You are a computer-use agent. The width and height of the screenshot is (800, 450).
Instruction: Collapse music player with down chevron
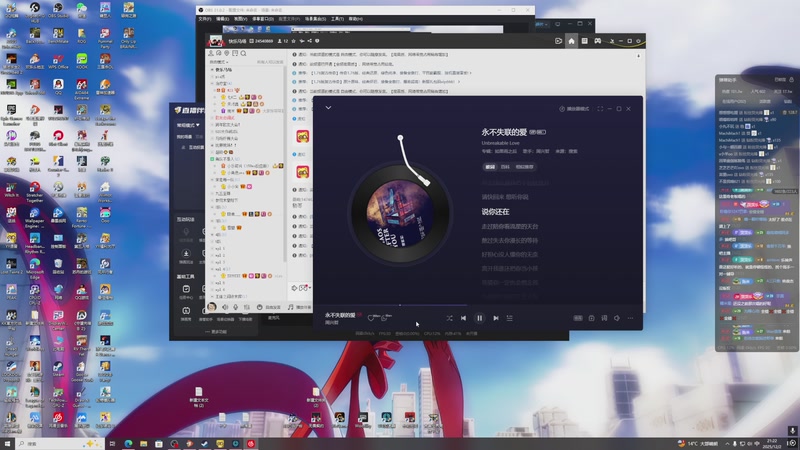coord(329,108)
